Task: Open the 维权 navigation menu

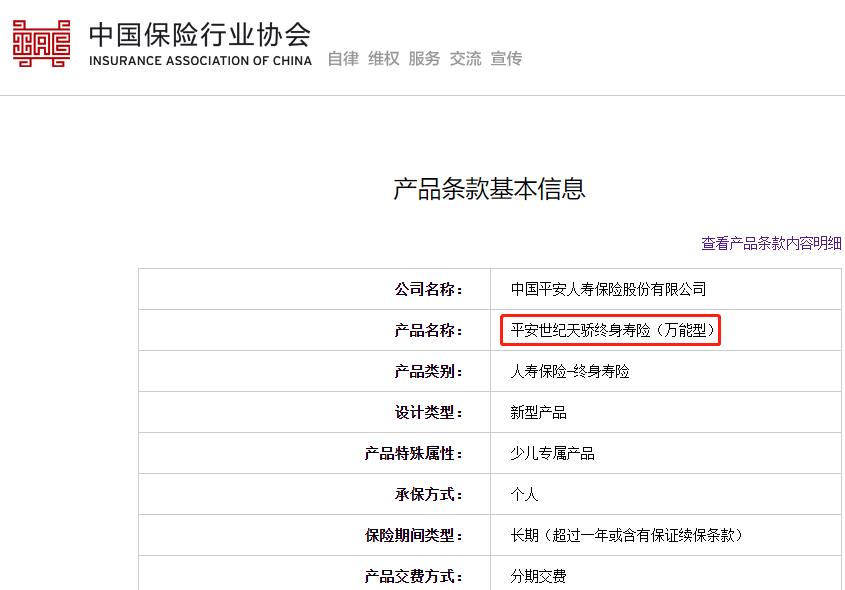Action: (x=383, y=58)
